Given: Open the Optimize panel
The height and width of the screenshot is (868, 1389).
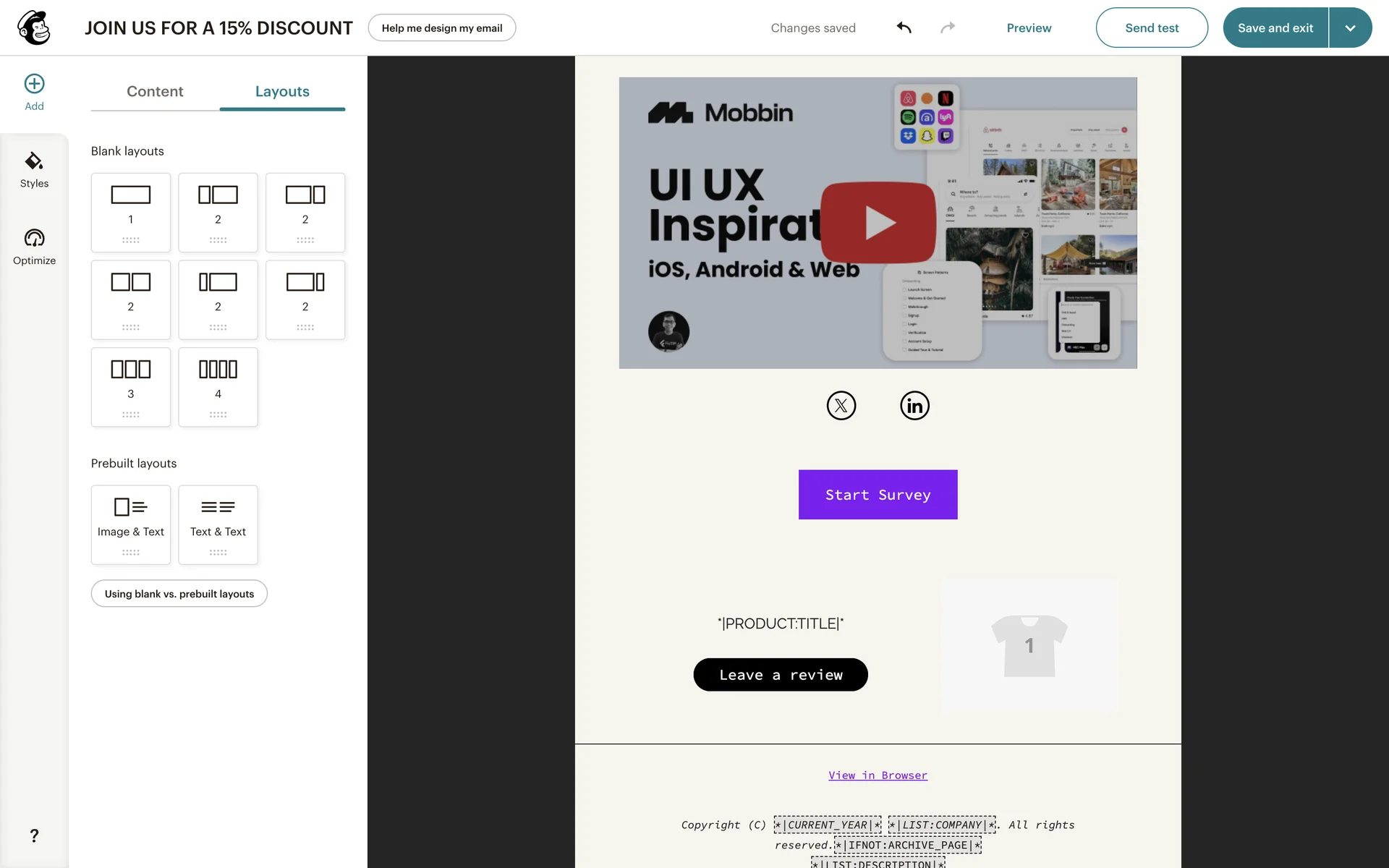Looking at the screenshot, I should point(34,247).
